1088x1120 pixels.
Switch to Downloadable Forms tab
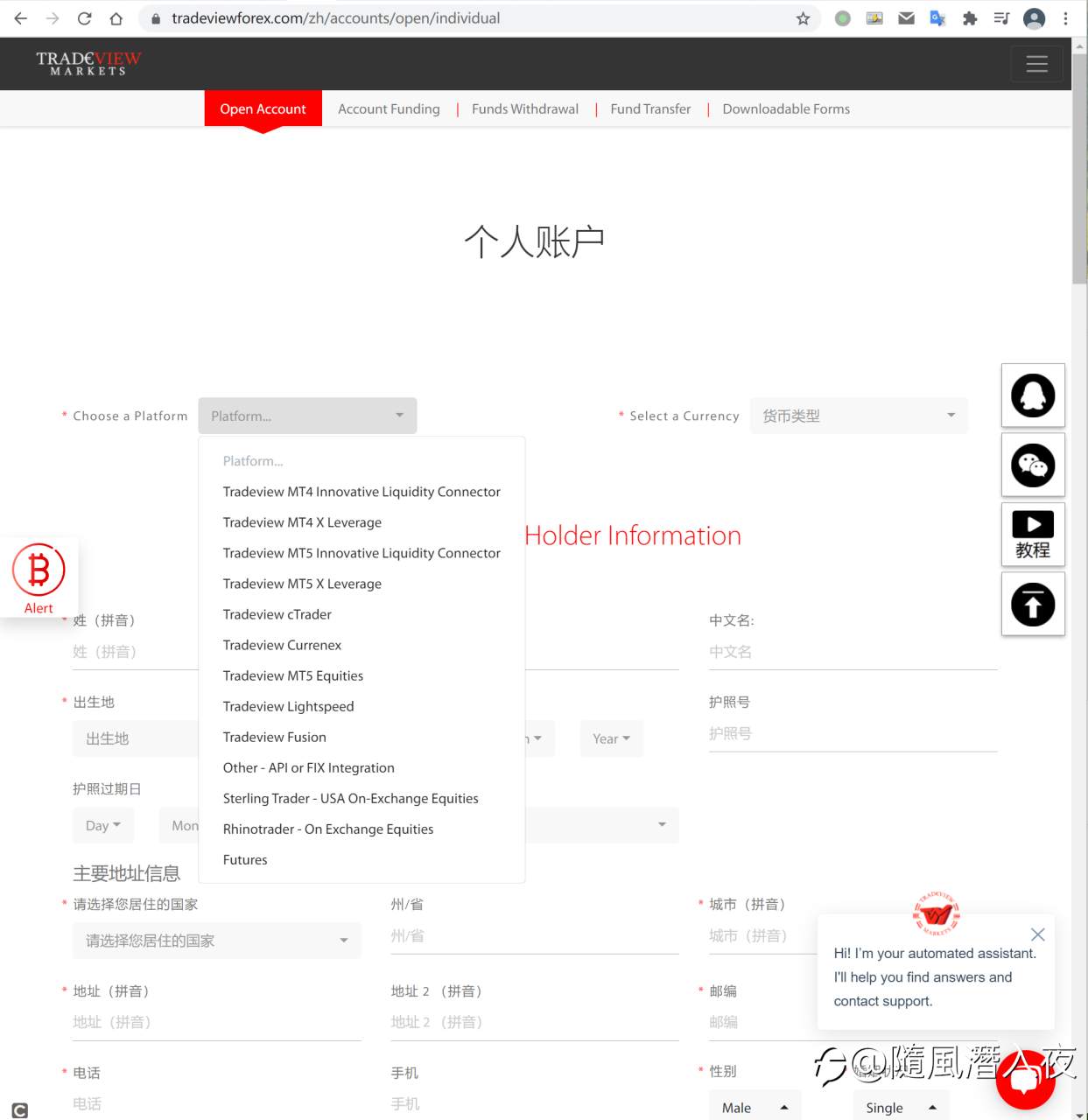pos(786,108)
